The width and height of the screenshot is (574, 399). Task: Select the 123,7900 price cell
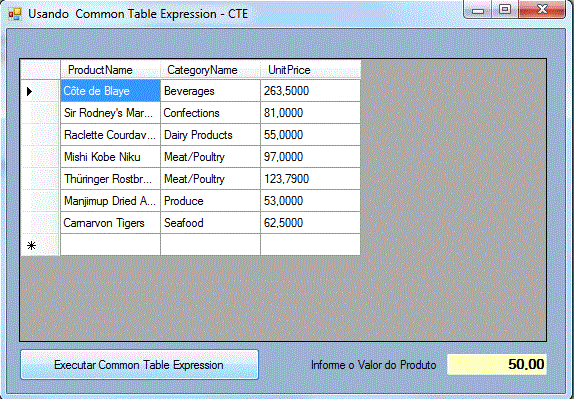point(310,179)
